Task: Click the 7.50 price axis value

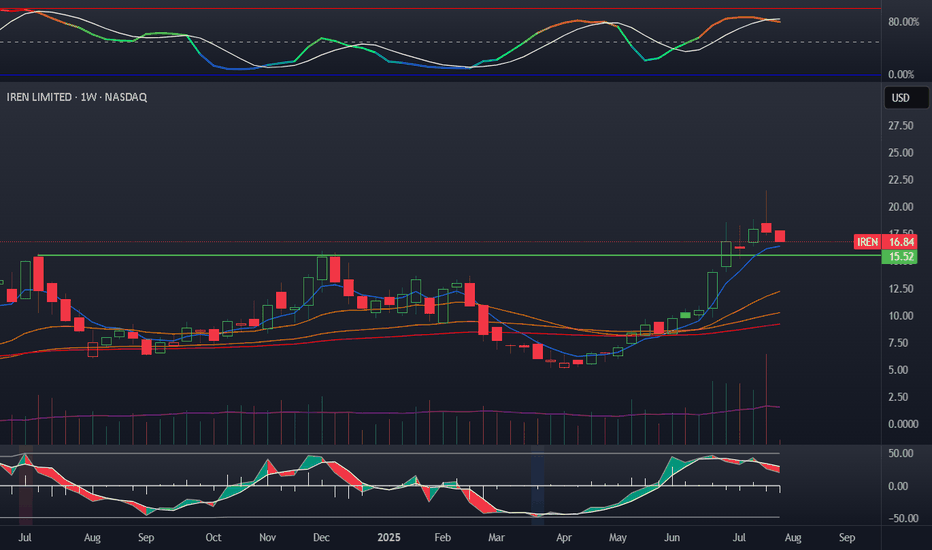Action: coord(900,343)
